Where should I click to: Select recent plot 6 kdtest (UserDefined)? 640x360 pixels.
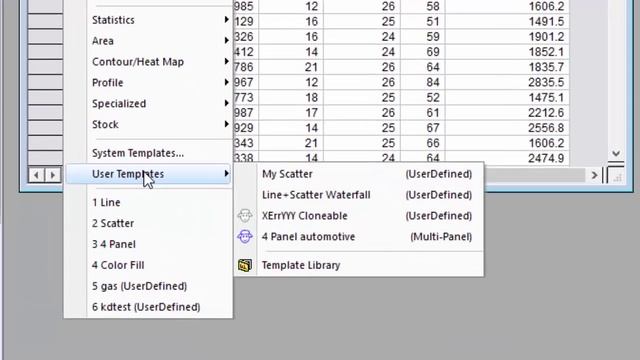coord(149,307)
